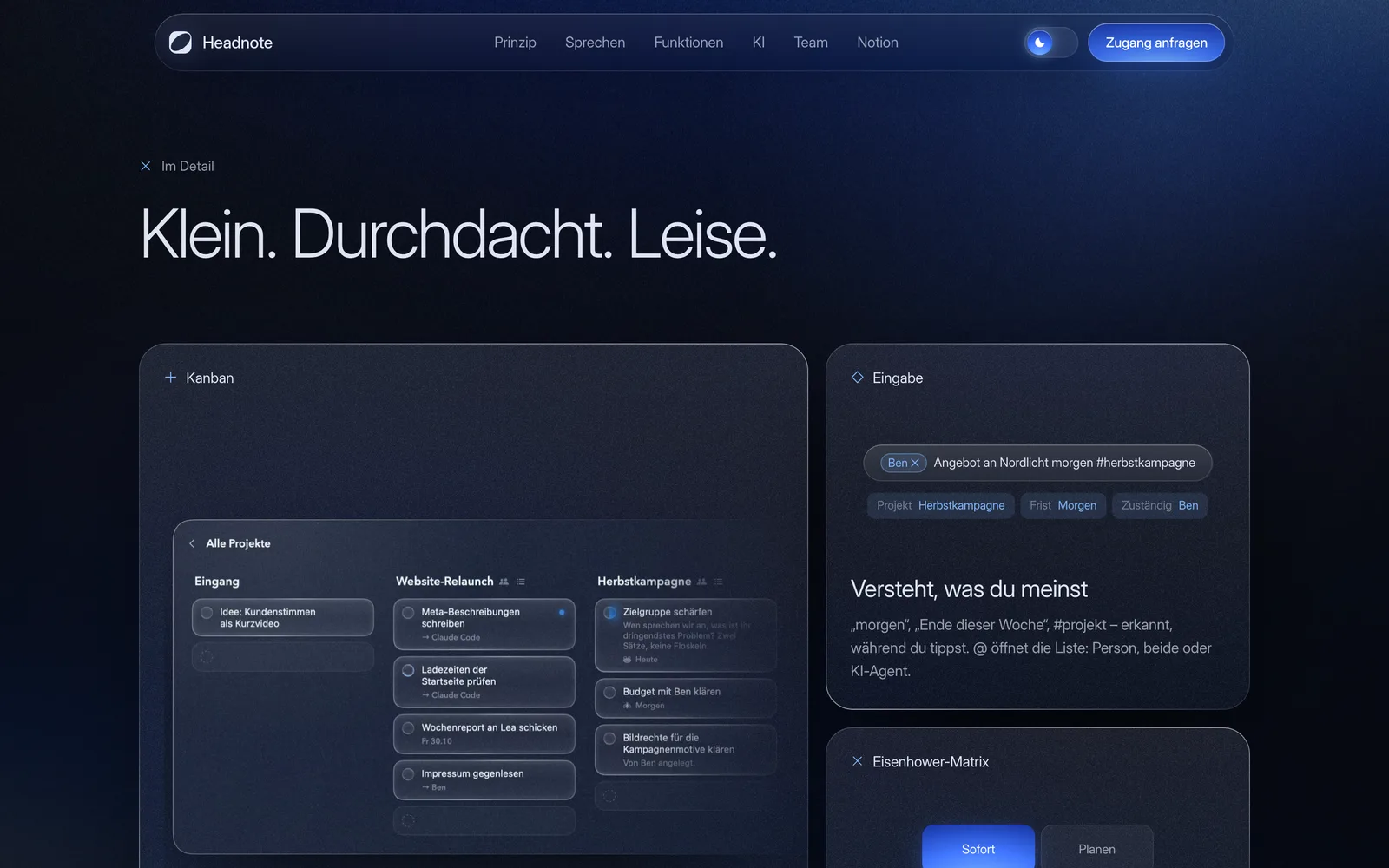The height and width of the screenshot is (868, 1389).
Task: Tick the Zielgruppe schärfen task circle
Action: 609,613
